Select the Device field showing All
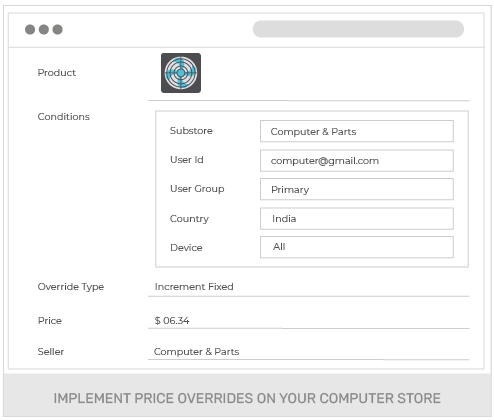This screenshot has width=494, height=420. (357, 247)
